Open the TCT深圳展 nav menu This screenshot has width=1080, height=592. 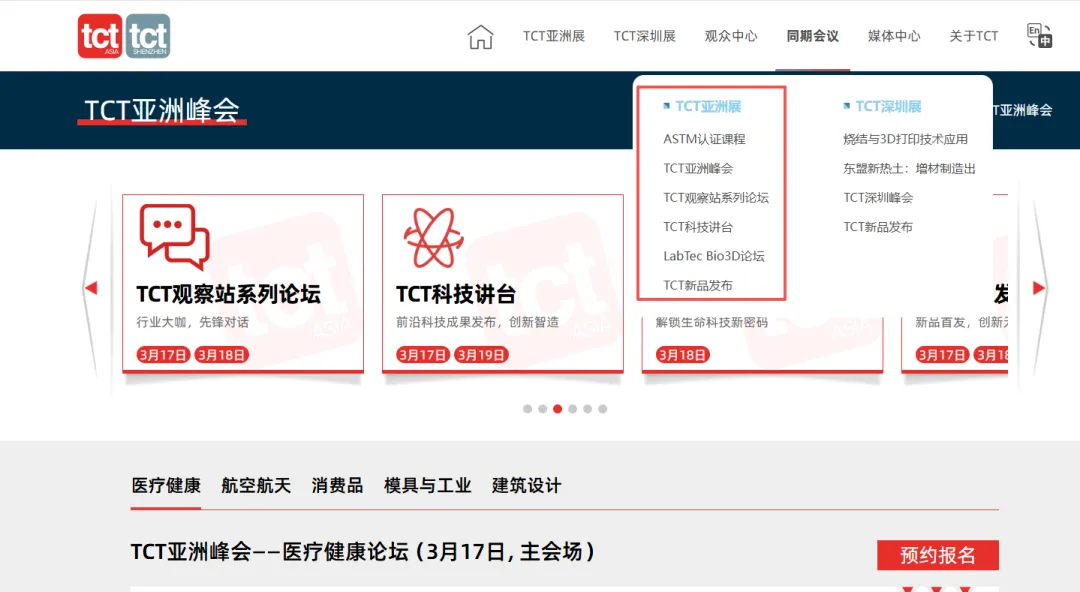[x=645, y=36]
